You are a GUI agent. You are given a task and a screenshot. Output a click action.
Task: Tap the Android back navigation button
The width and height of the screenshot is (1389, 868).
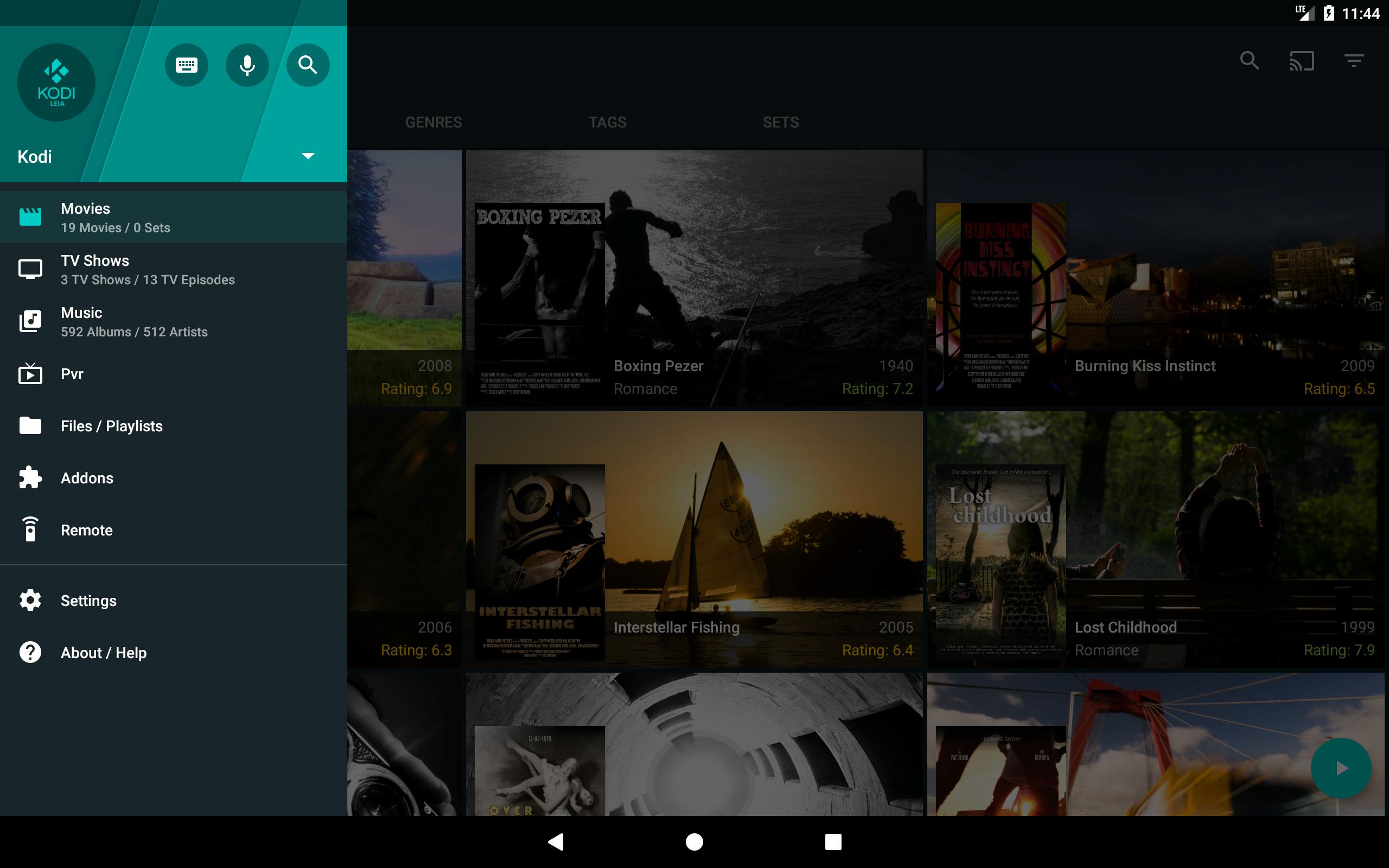click(556, 841)
